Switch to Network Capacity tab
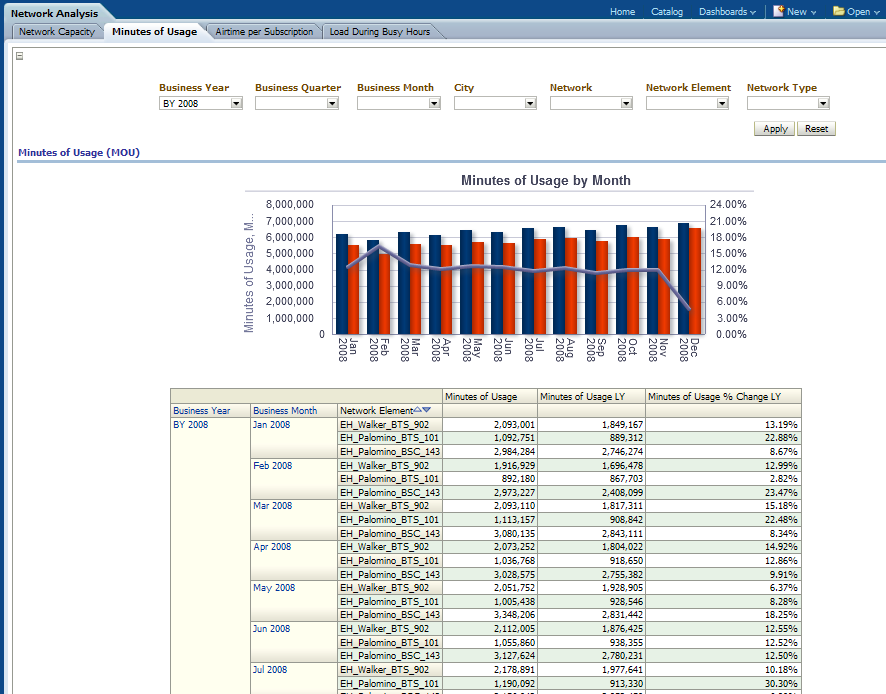Viewport: 886px width, 694px height. 57,32
